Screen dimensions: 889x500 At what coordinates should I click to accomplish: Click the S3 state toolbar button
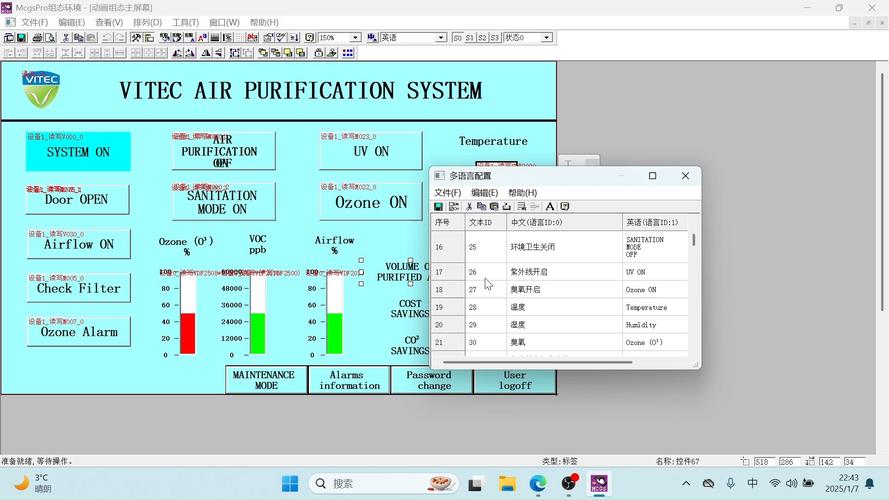pyautogui.click(x=493, y=38)
